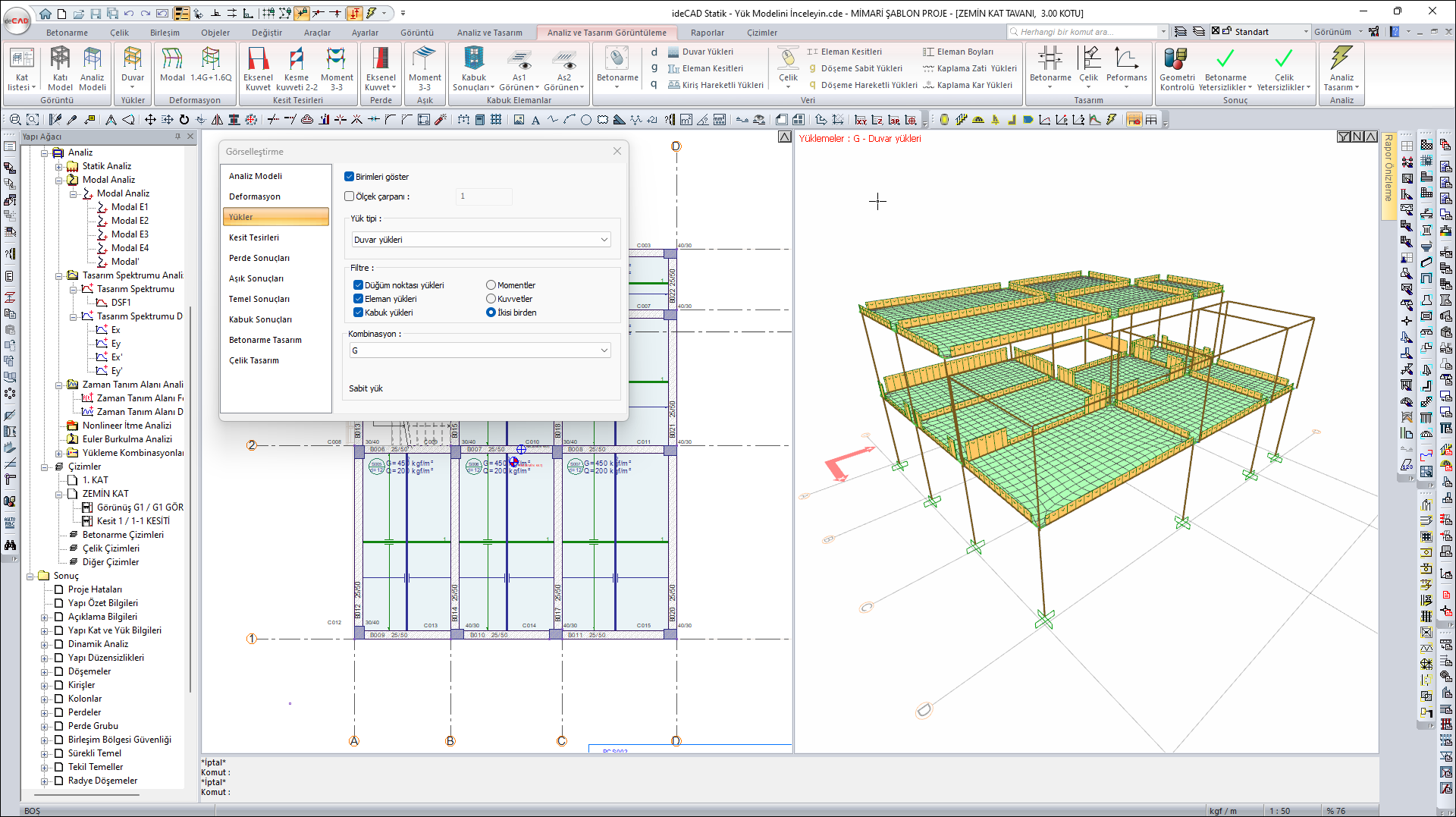
Task: Click the Geometri Kontrolü icon
Action: 1176,68
